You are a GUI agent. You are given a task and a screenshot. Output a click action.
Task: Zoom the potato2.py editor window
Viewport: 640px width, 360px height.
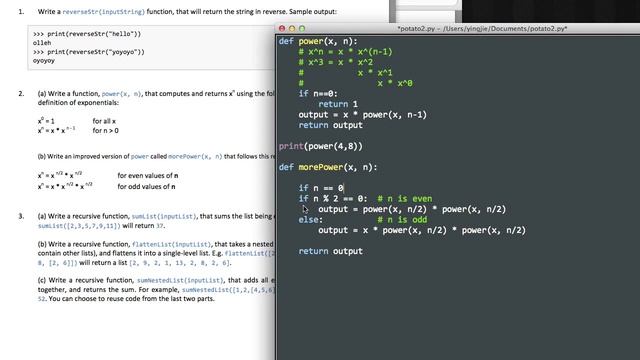tap(302, 29)
